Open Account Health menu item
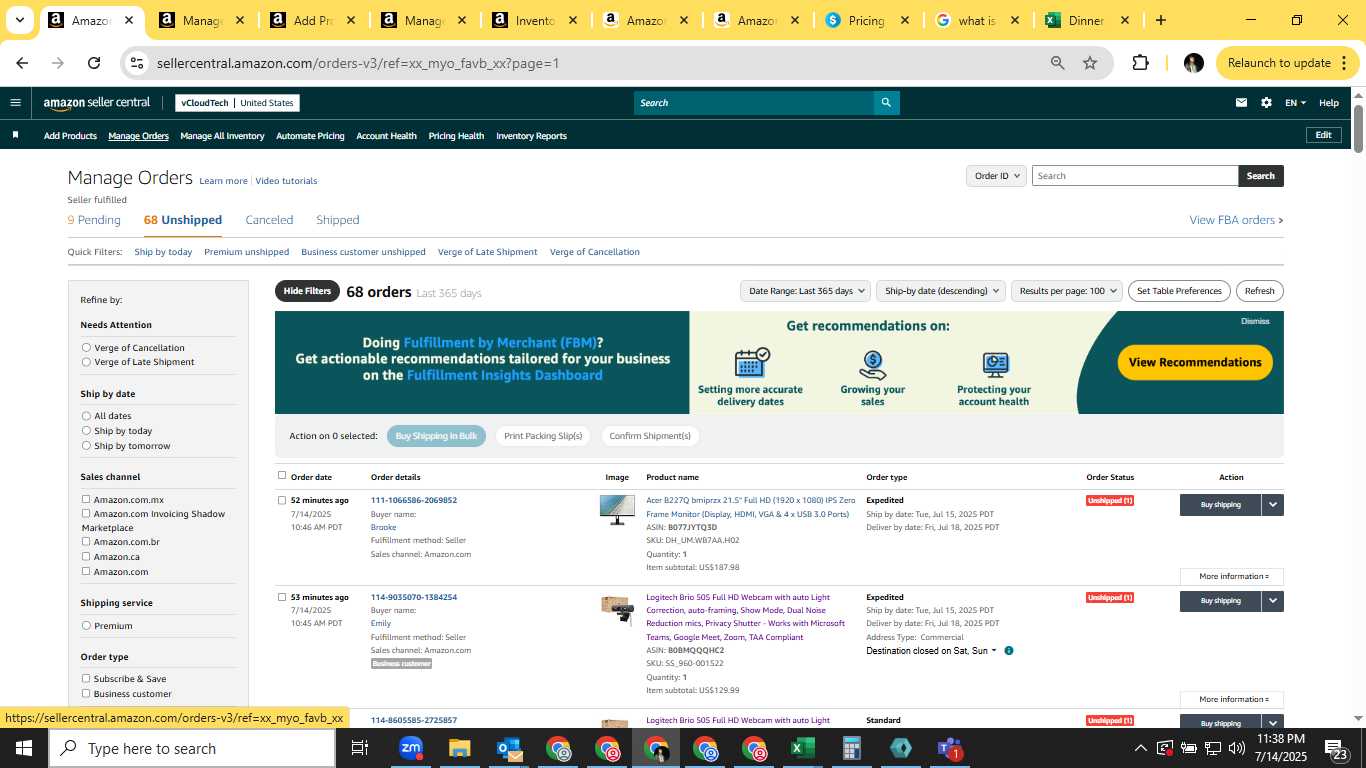Screen dimensions: 1366x768 (386, 136)
